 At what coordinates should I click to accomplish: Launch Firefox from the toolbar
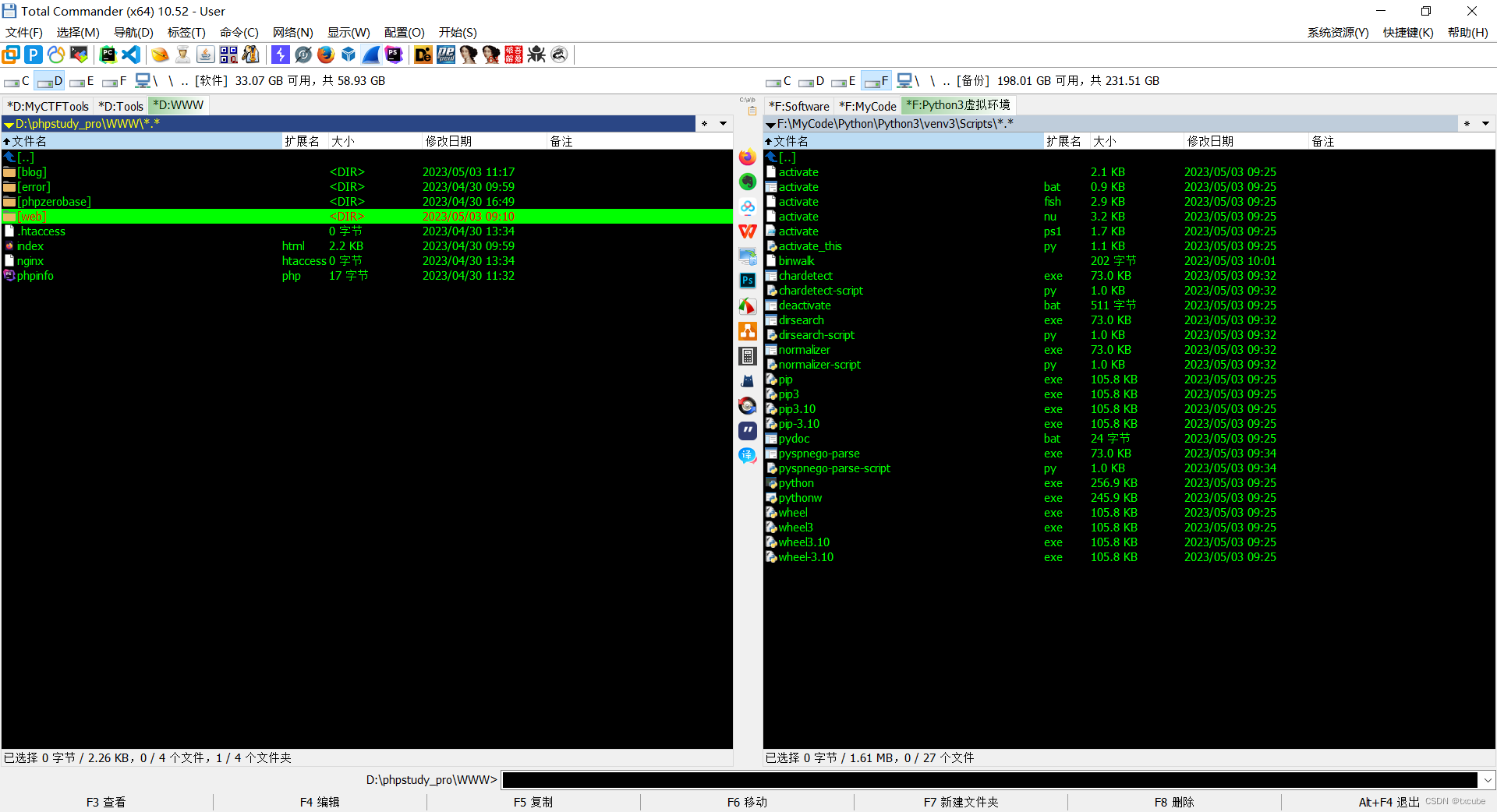[x=326, y=55]
